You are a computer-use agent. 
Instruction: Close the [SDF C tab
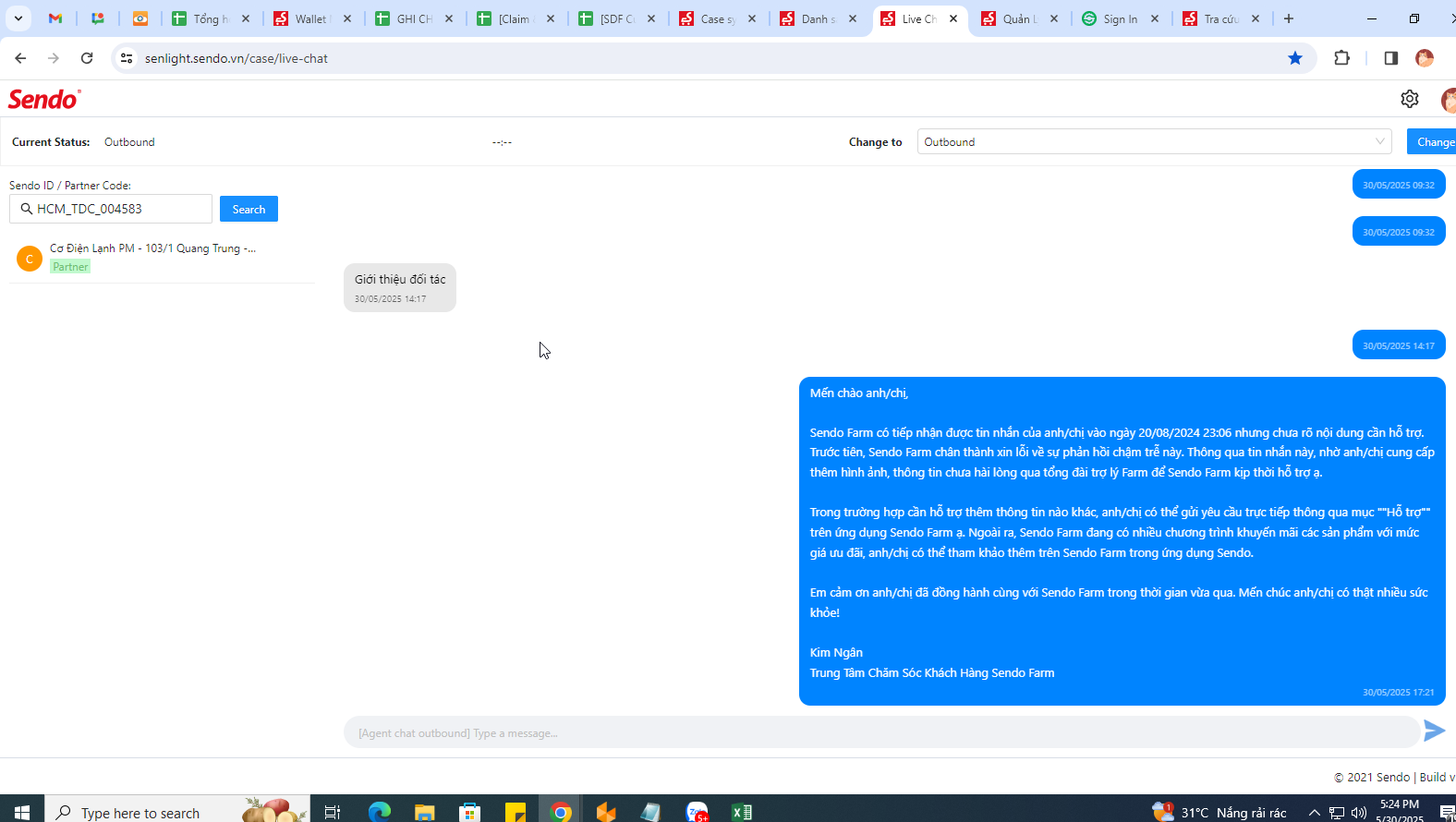pos(651,18)
